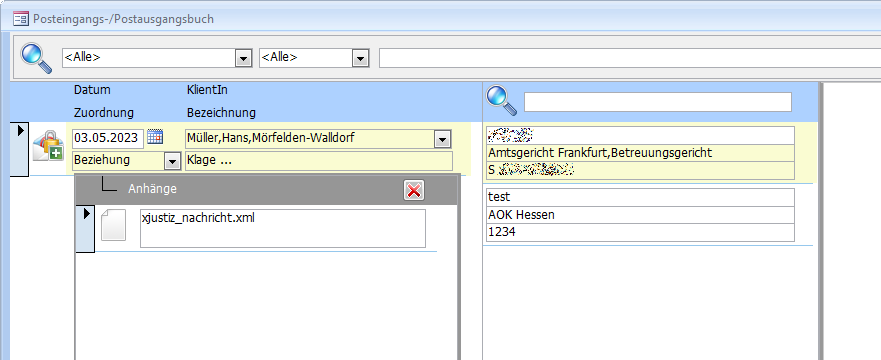
Task: Expand the KlientIn dropdown for Müller,Hans,Mörfelden-Walldorf
Action: [443, 139]
